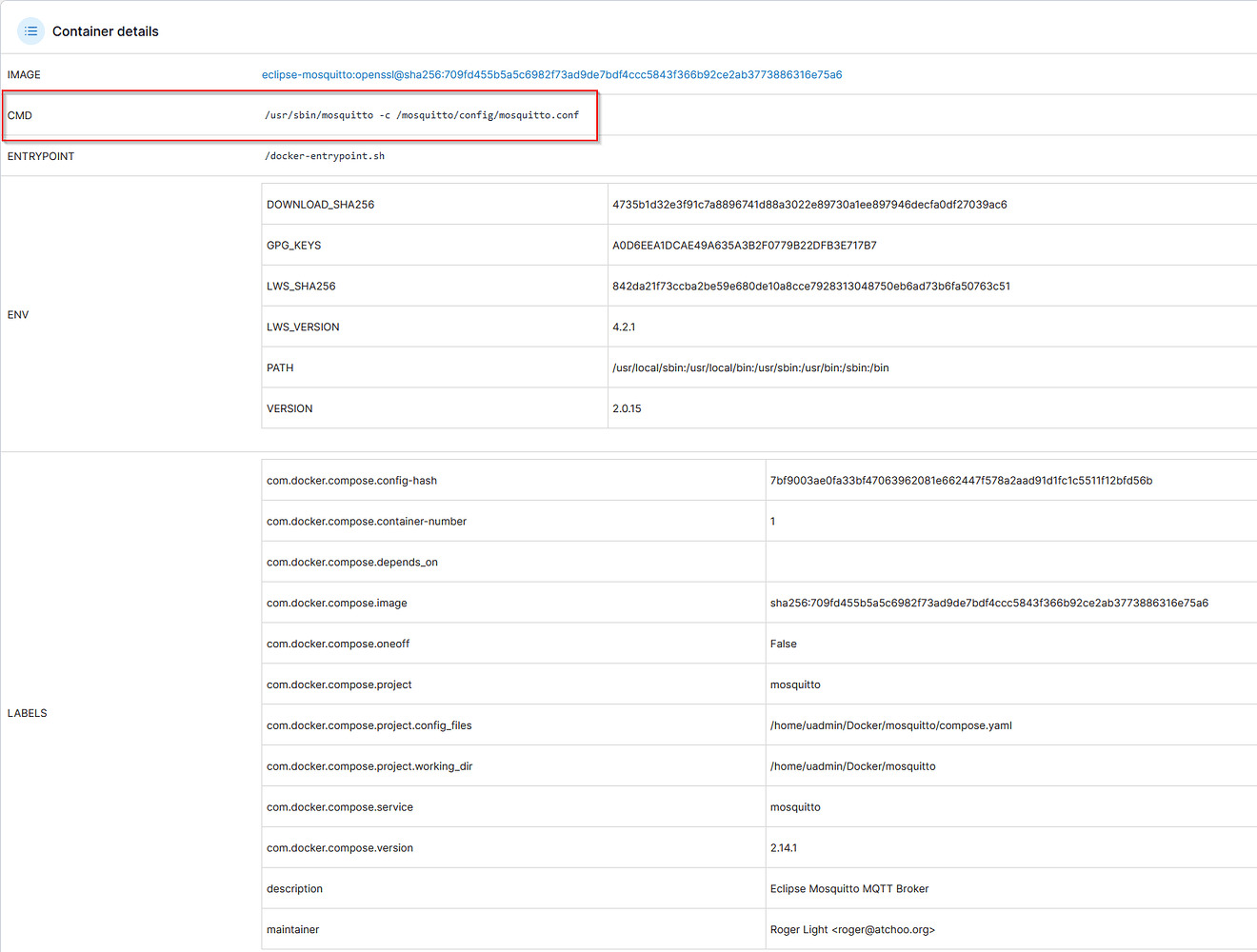Select the GPG_KEYS value A0D6EEA1DCAE…
Screen dimensions: 1257x952
[x=745, y=246]
